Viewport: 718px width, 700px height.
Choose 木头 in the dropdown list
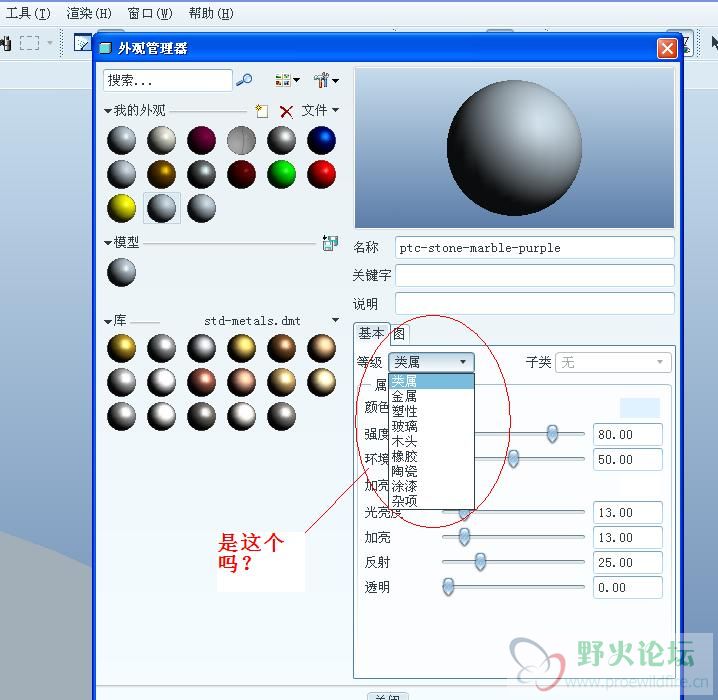pos(431,441)
